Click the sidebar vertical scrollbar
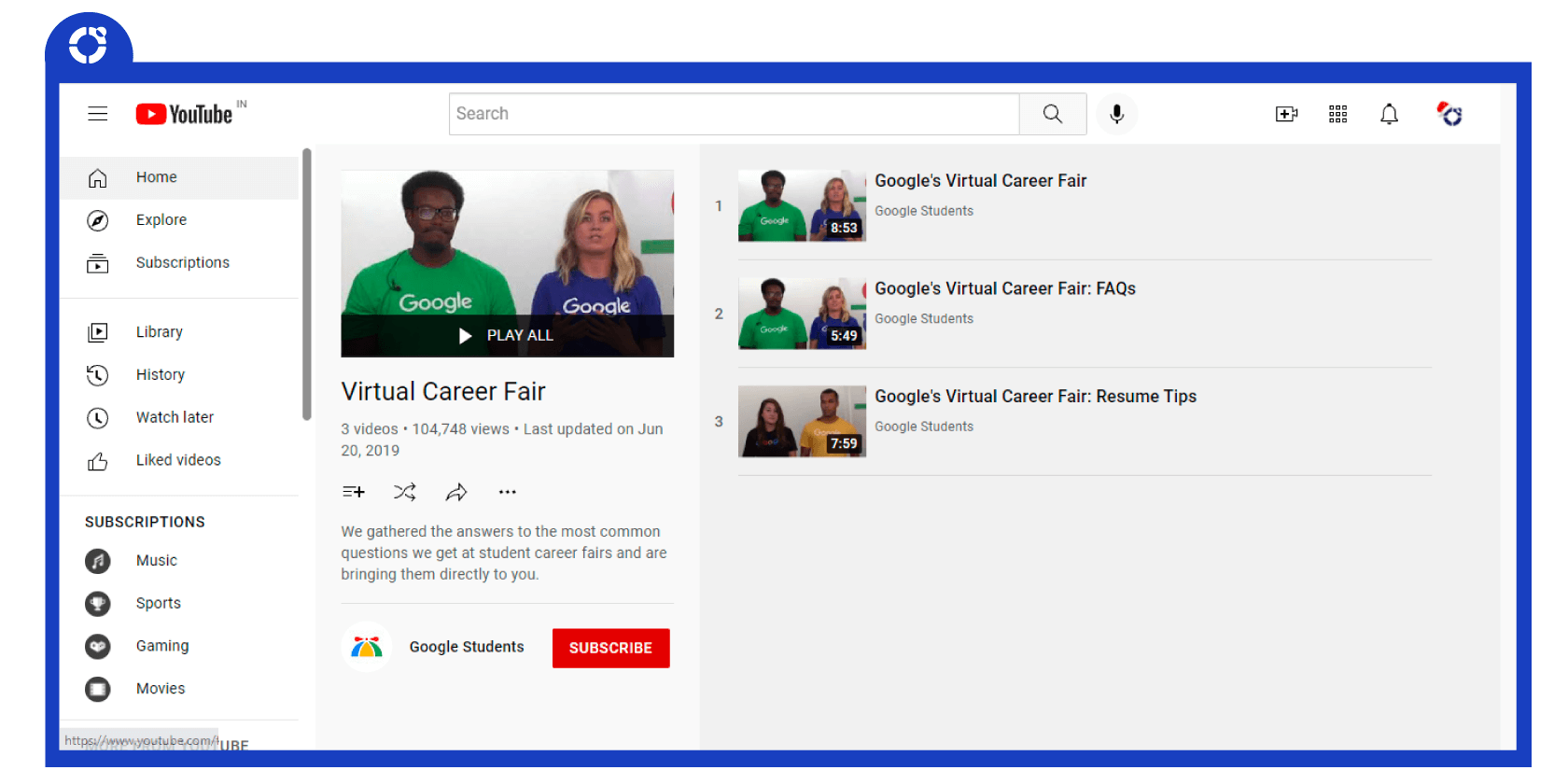The height and width of the screenshot is (784, 1568). [307, 284]
